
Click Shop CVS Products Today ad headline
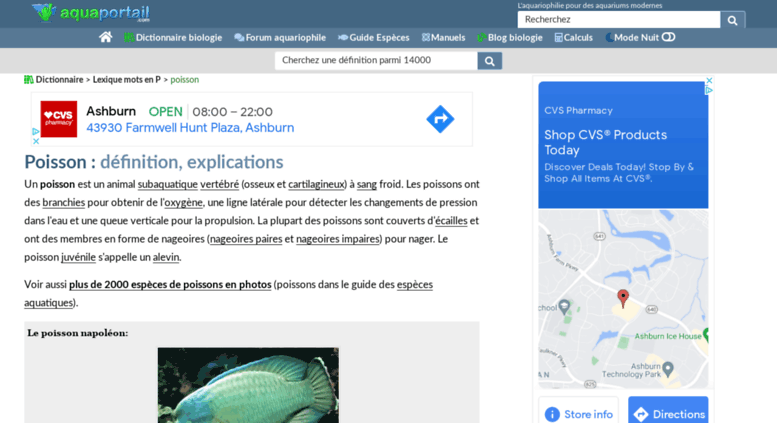[606, 143]
